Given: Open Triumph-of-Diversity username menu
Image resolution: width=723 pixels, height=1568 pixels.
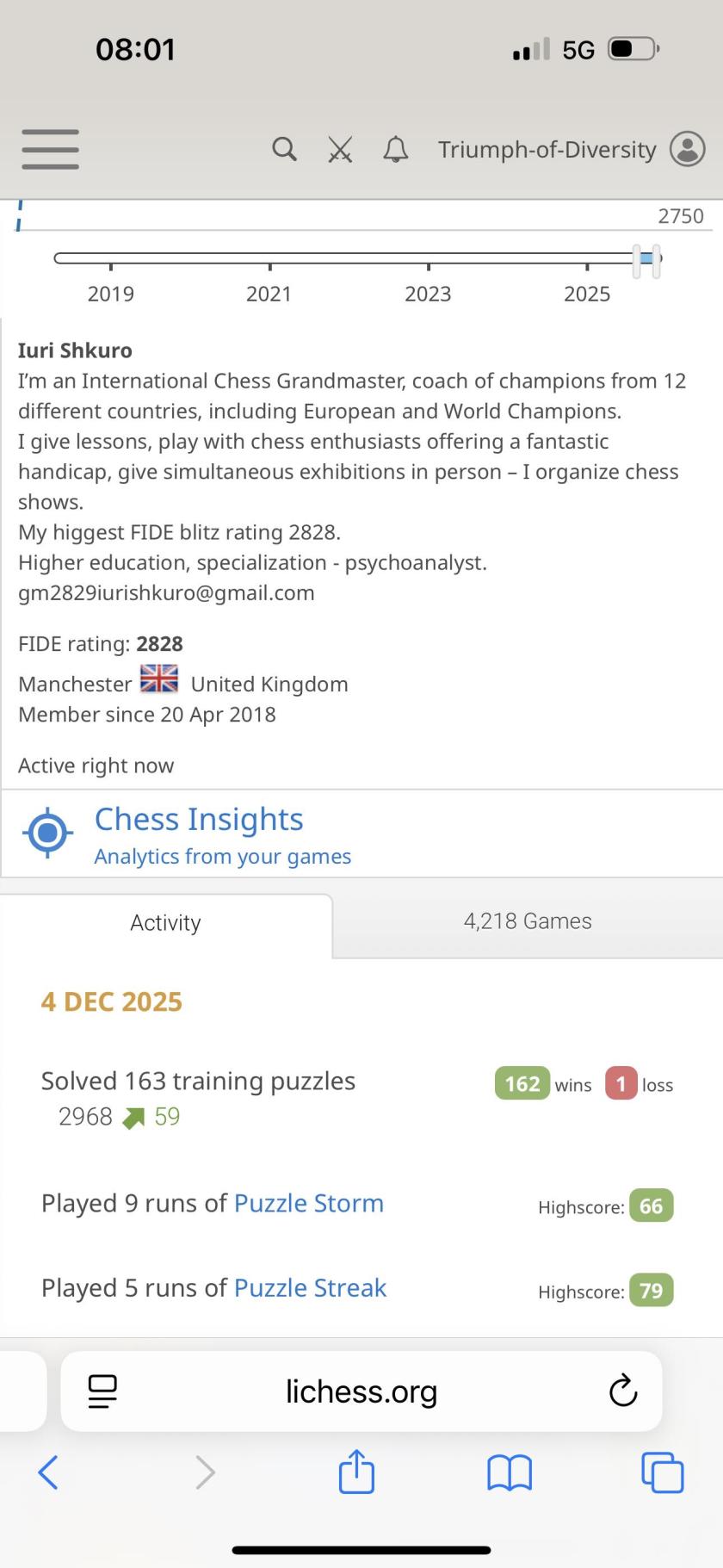Looking at the screenshot, I should tap(547, 150).
